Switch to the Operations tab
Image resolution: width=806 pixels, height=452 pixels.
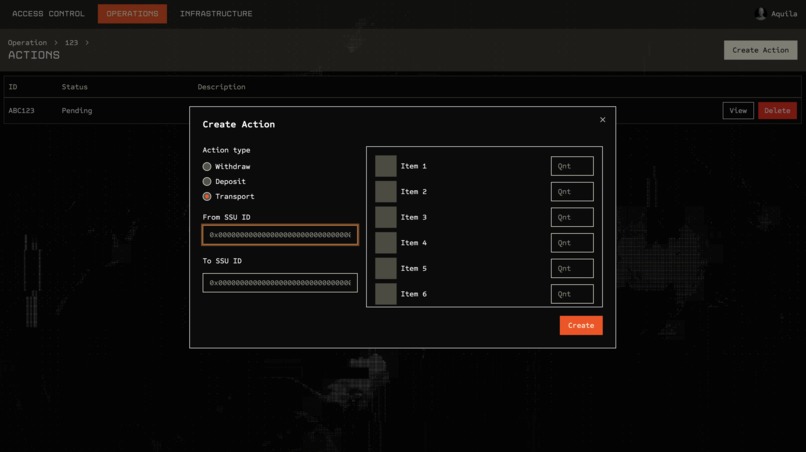click(x=132, y=14)
